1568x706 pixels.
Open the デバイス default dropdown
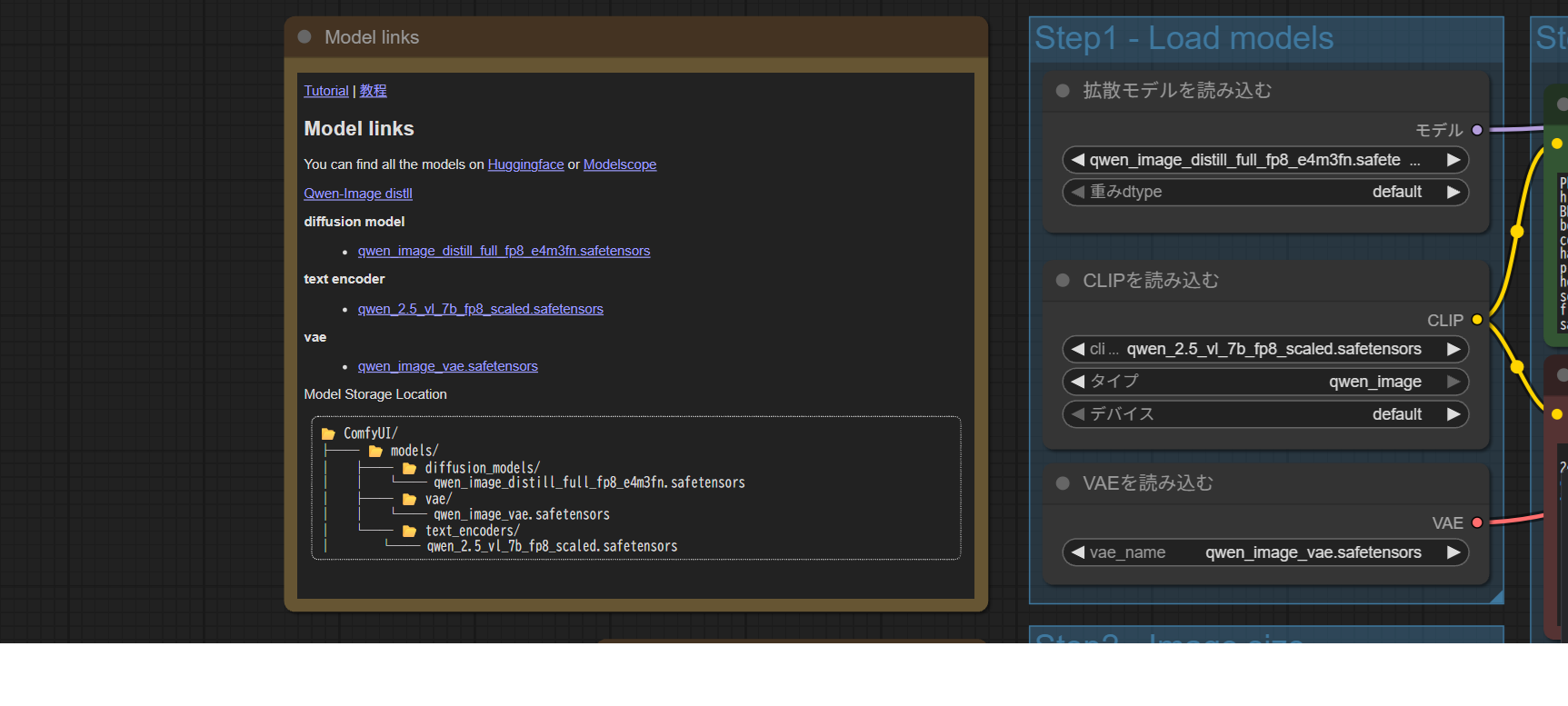(1263, 414)
